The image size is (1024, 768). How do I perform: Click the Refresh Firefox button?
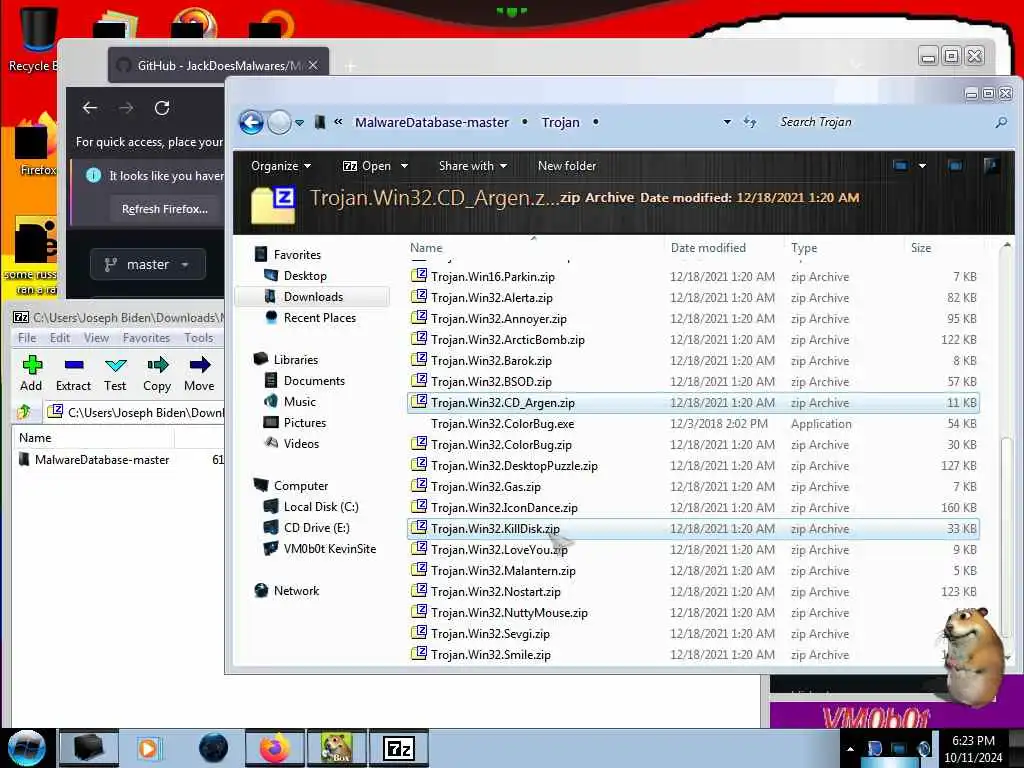165,209
